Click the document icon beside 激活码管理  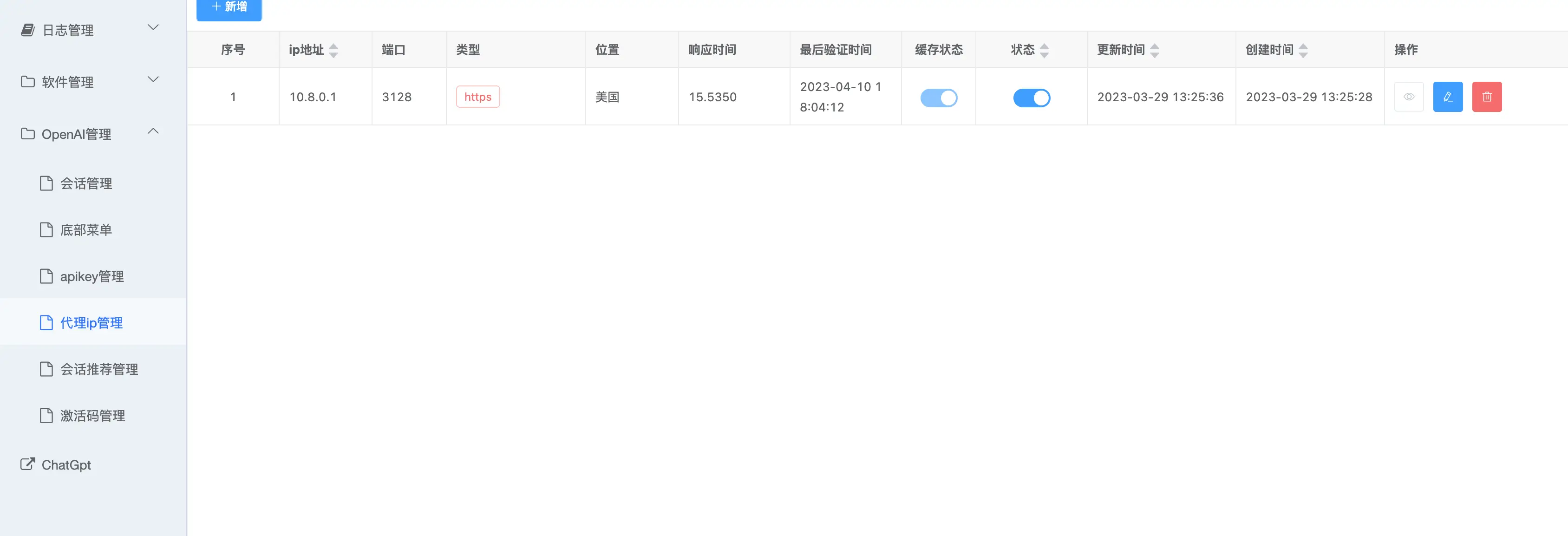(x=46, y=416)
